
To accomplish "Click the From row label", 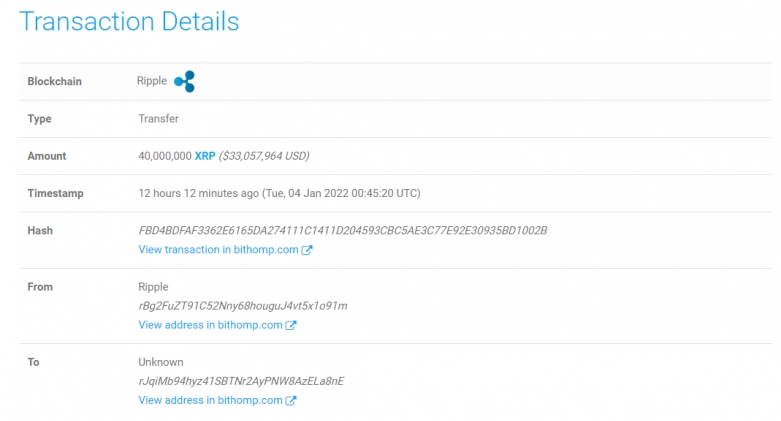I will (x=40, y=287).
